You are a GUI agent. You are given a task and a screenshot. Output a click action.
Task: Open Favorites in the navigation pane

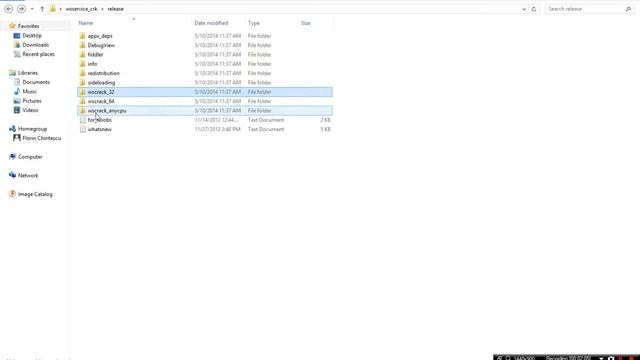(29, 26)
